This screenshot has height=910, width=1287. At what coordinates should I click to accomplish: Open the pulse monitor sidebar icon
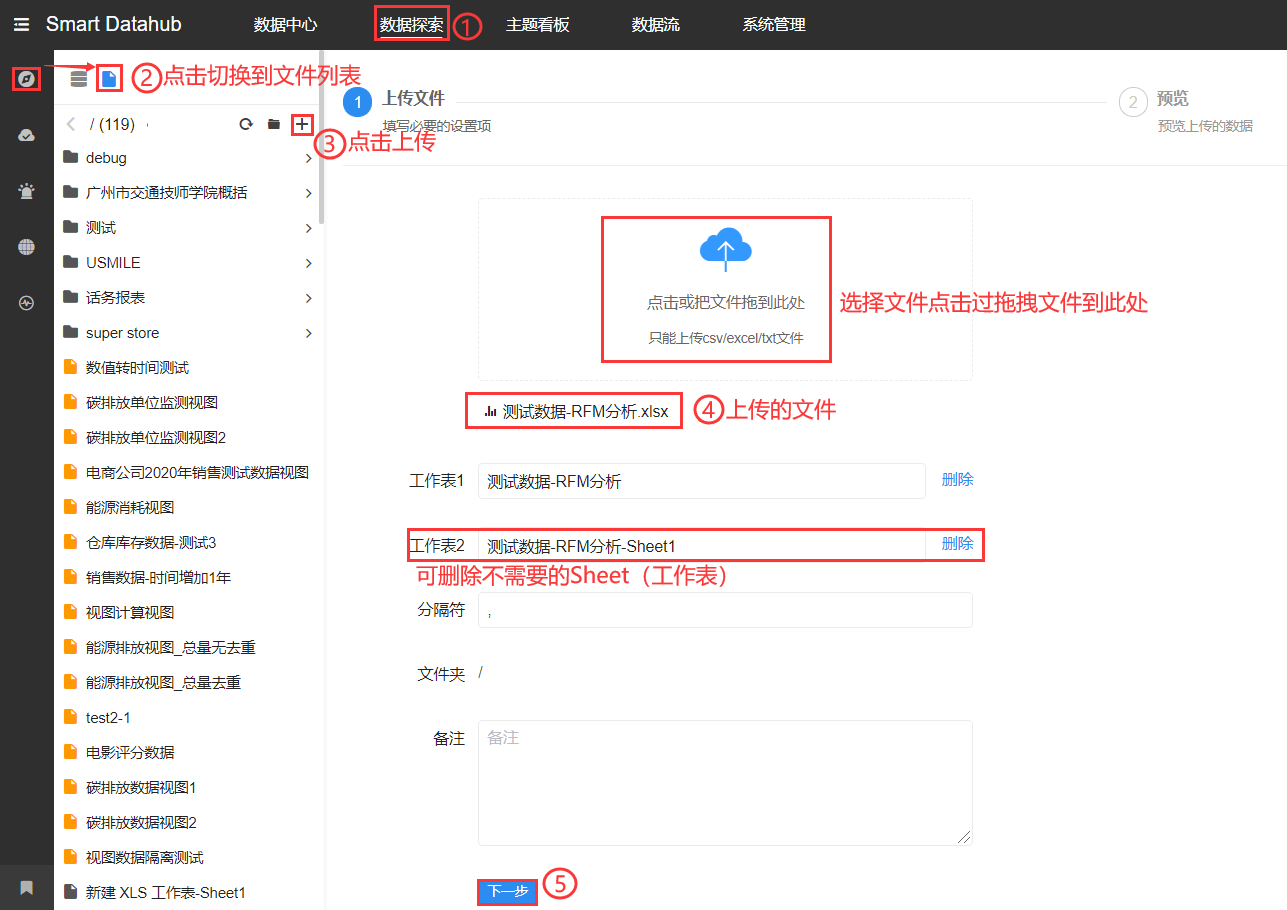(x=27, y=303)
